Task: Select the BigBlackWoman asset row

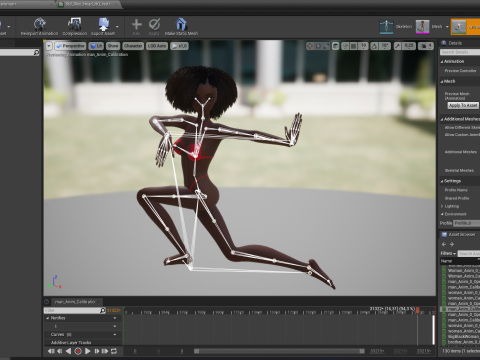Action: [461, 336]
